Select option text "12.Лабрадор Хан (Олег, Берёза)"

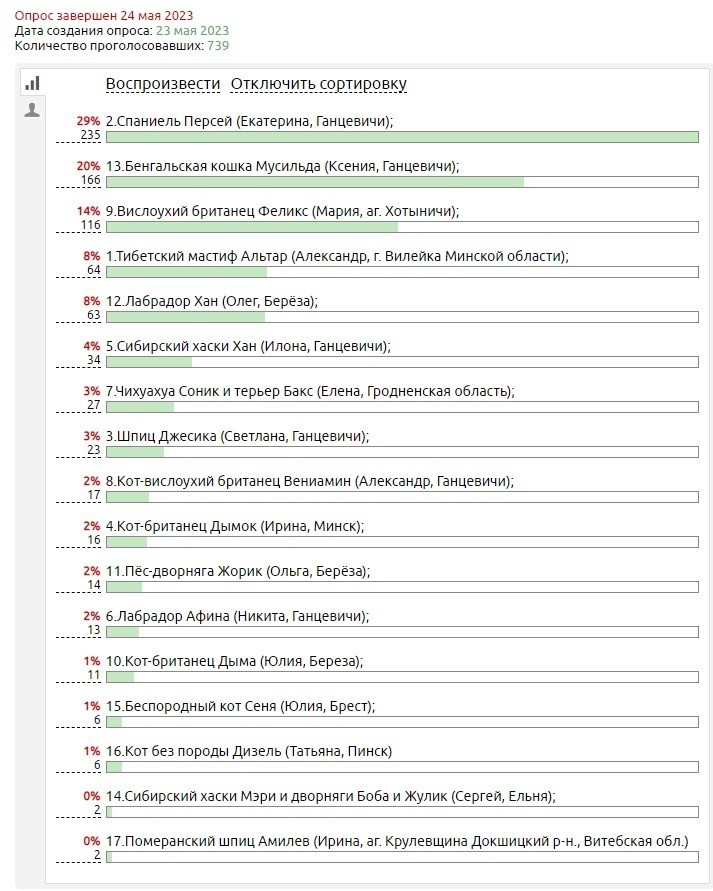210,301
